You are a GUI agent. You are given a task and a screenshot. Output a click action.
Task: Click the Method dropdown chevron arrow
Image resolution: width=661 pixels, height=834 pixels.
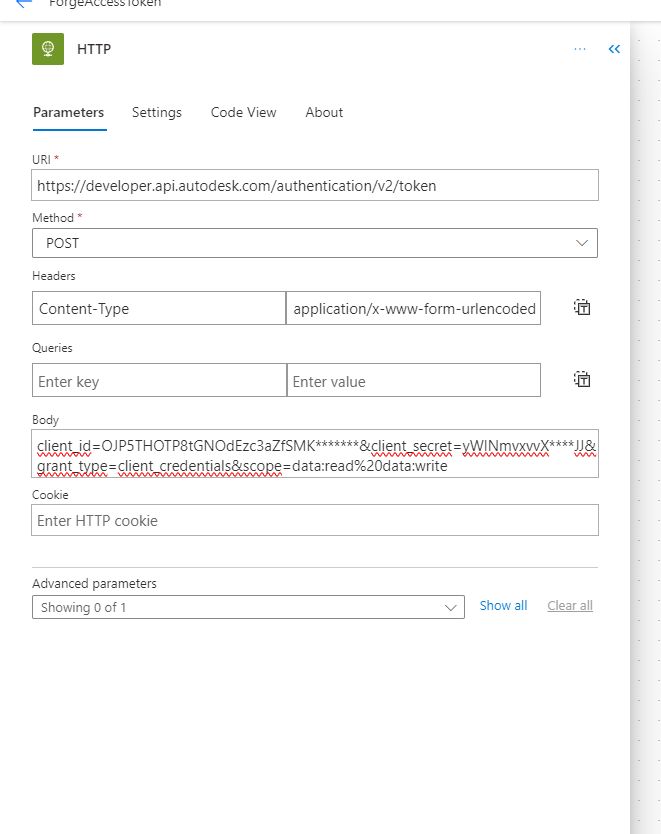pos(582,243)
